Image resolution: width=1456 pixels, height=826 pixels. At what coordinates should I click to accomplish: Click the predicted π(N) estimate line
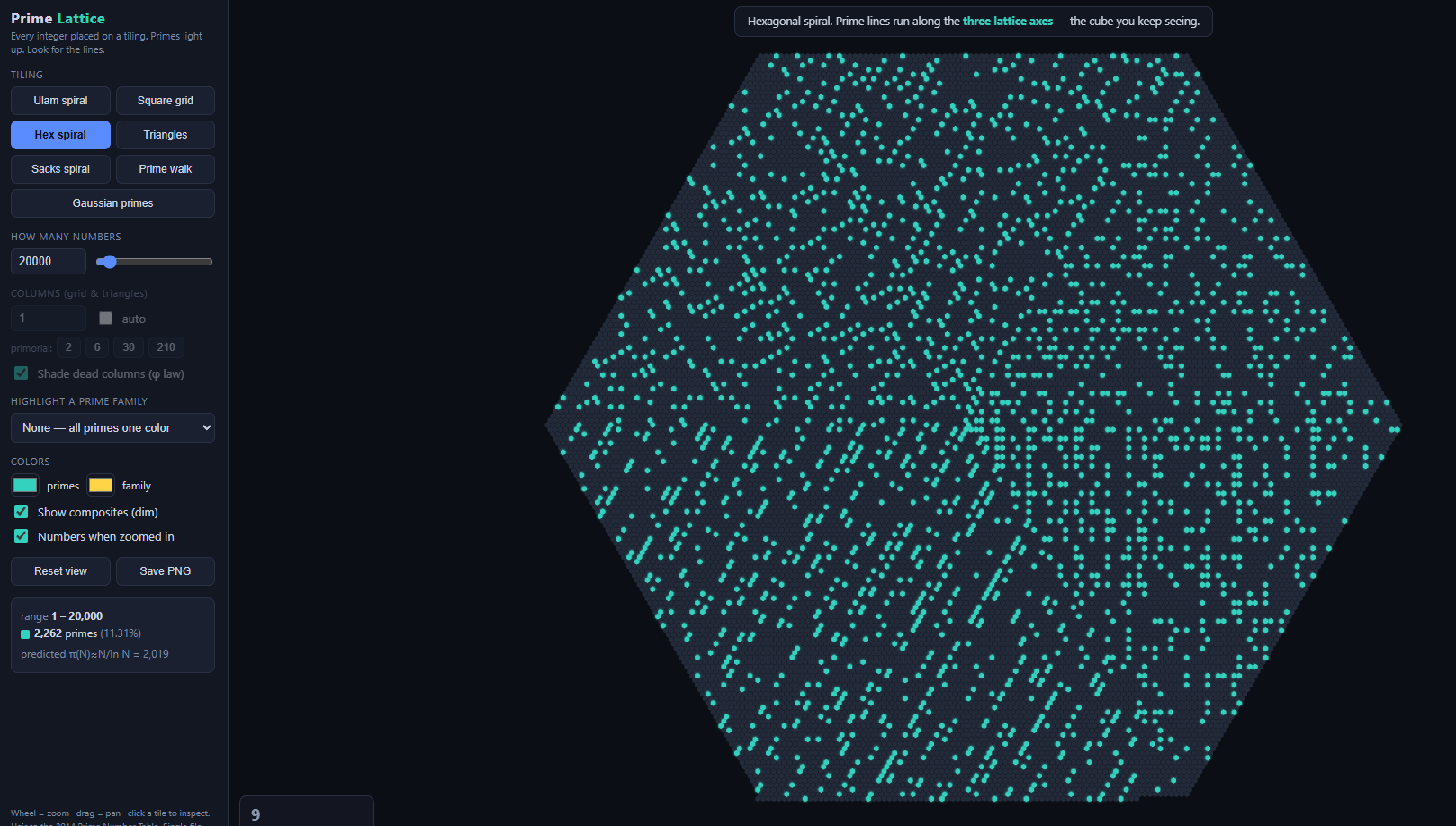click(x=94, y=654)
